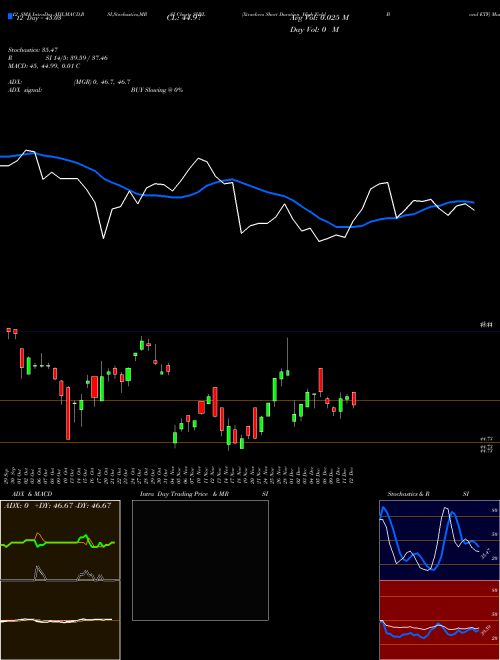
Task: Click the MACD histogram panel at bottom left
Action: click(x=60, y=620)
